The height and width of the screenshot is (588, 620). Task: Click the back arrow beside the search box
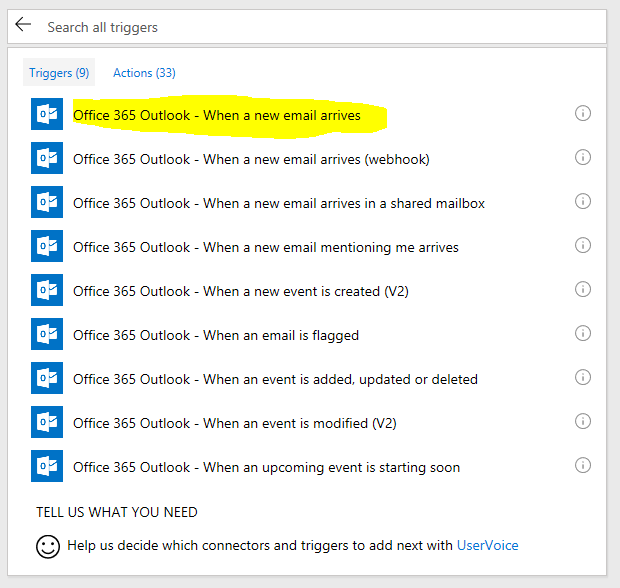(23, 25)
